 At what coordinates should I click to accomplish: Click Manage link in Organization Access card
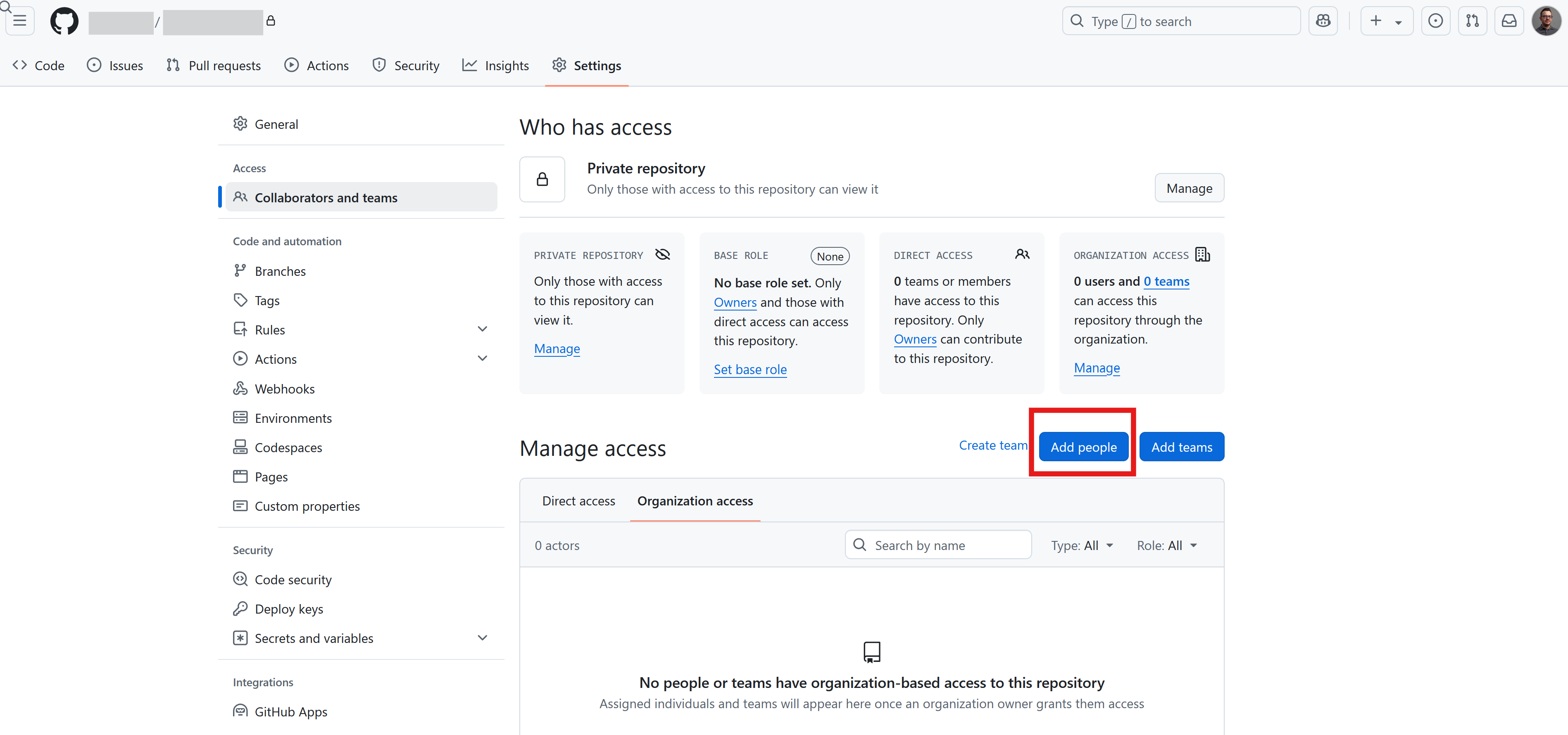[x=1096, y=367]
